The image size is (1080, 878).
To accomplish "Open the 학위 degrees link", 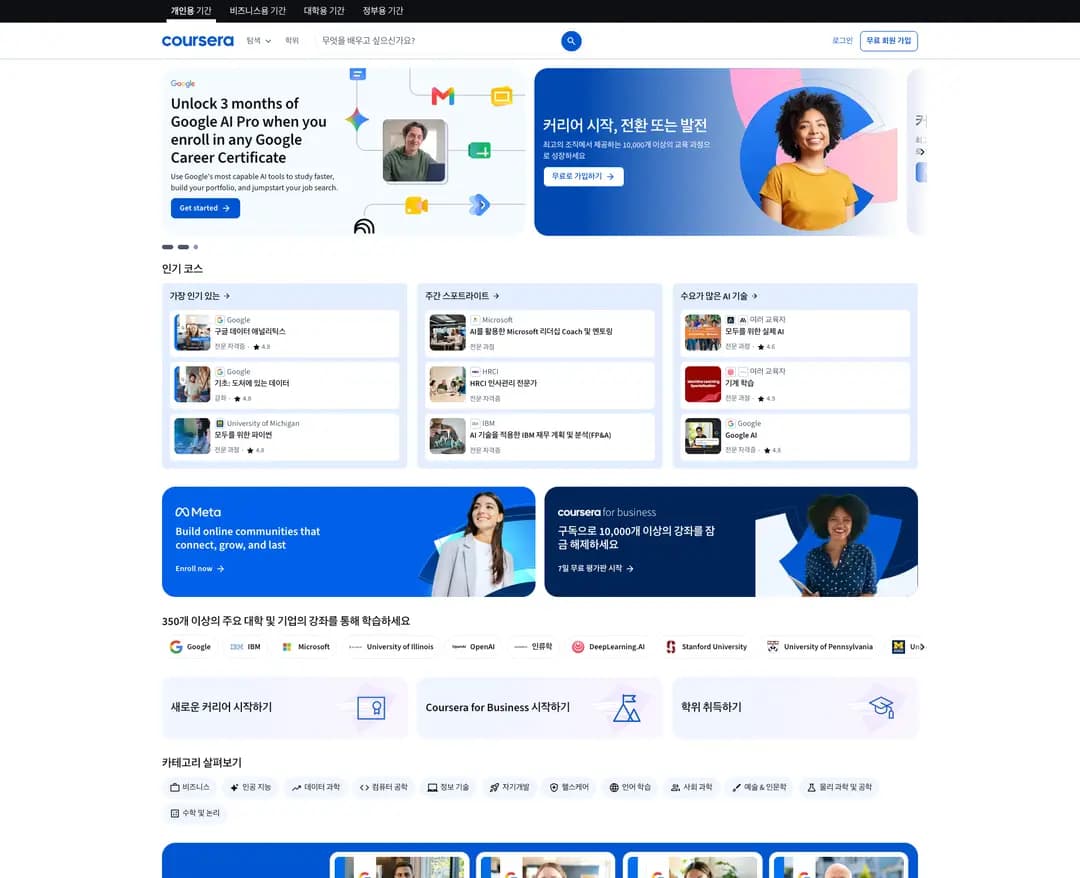I will [x=292, y=41].
